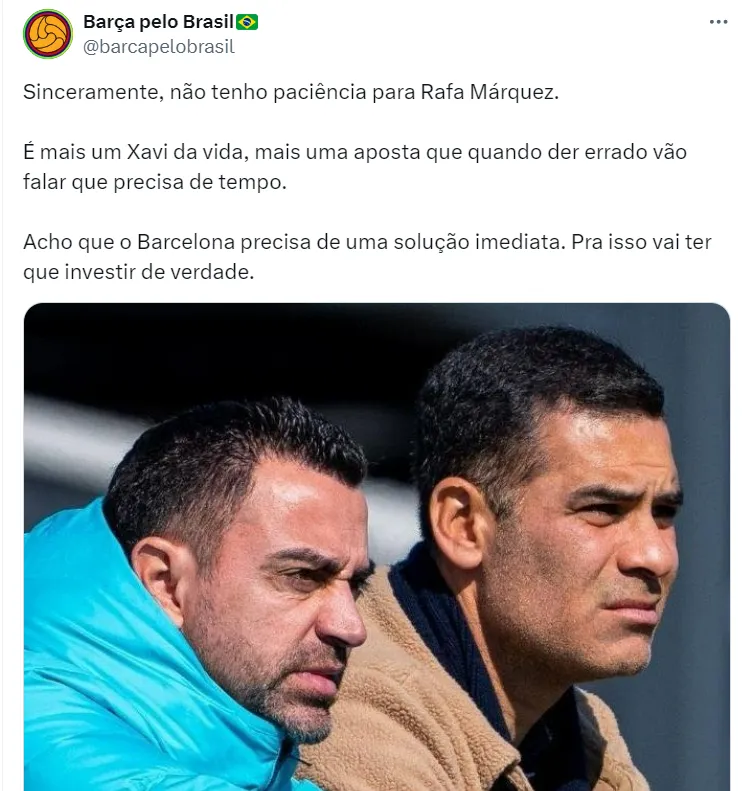Click the Brazil flag emoji beside name
The width and height of the screenshot is (742, 791).
pos(247,22)
